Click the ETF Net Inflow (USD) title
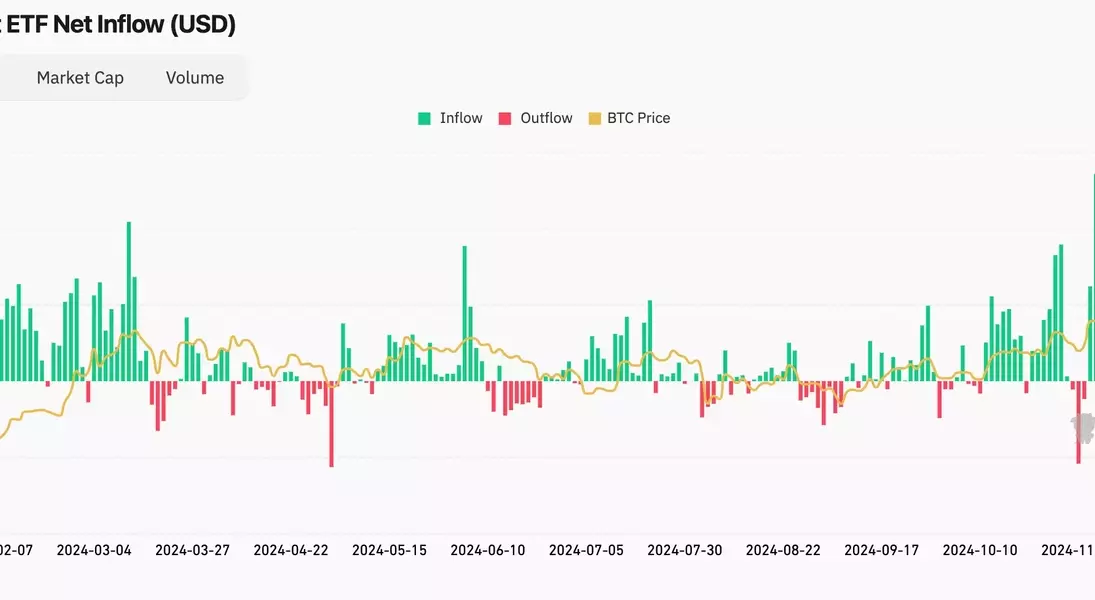Screen dimensions: 1095x600 120,25
